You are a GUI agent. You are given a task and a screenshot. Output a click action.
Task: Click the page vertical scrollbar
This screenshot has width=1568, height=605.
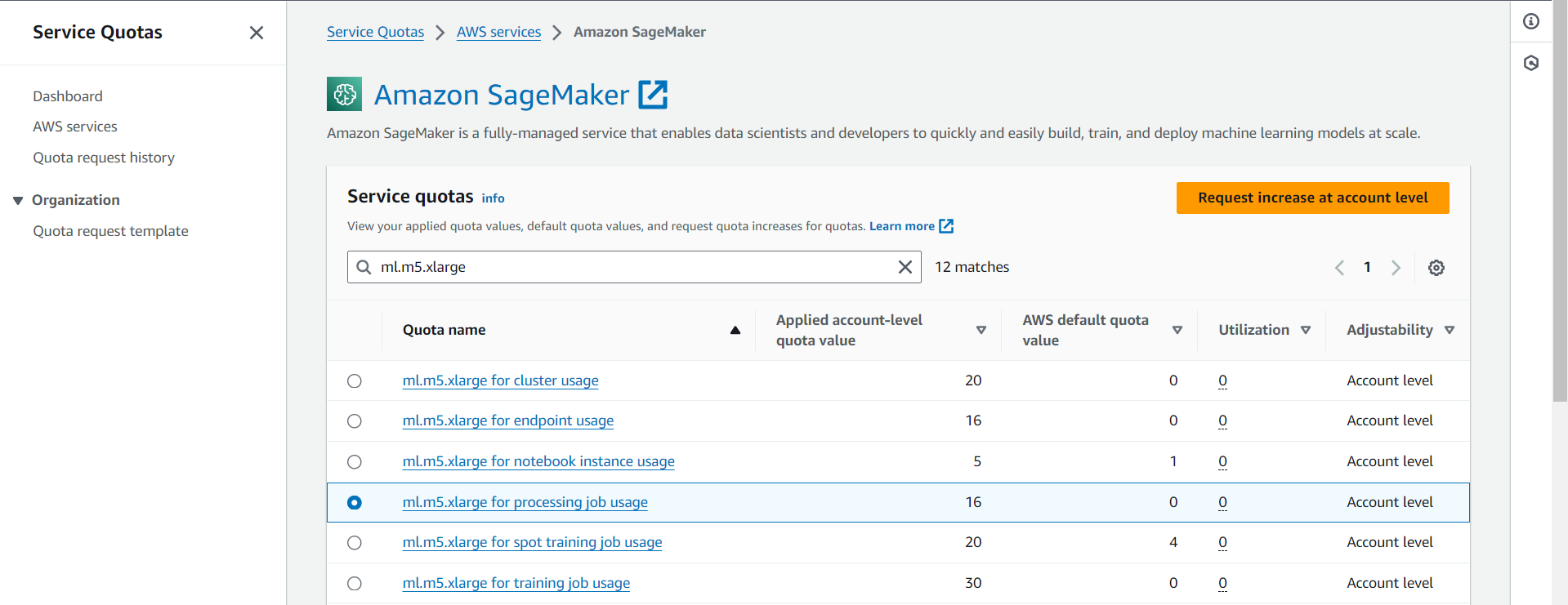pos(1560,201)
